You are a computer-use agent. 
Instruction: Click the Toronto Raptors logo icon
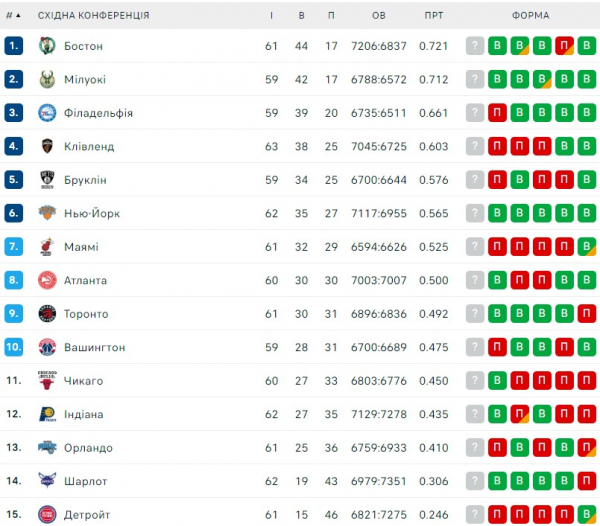[45, 314]
